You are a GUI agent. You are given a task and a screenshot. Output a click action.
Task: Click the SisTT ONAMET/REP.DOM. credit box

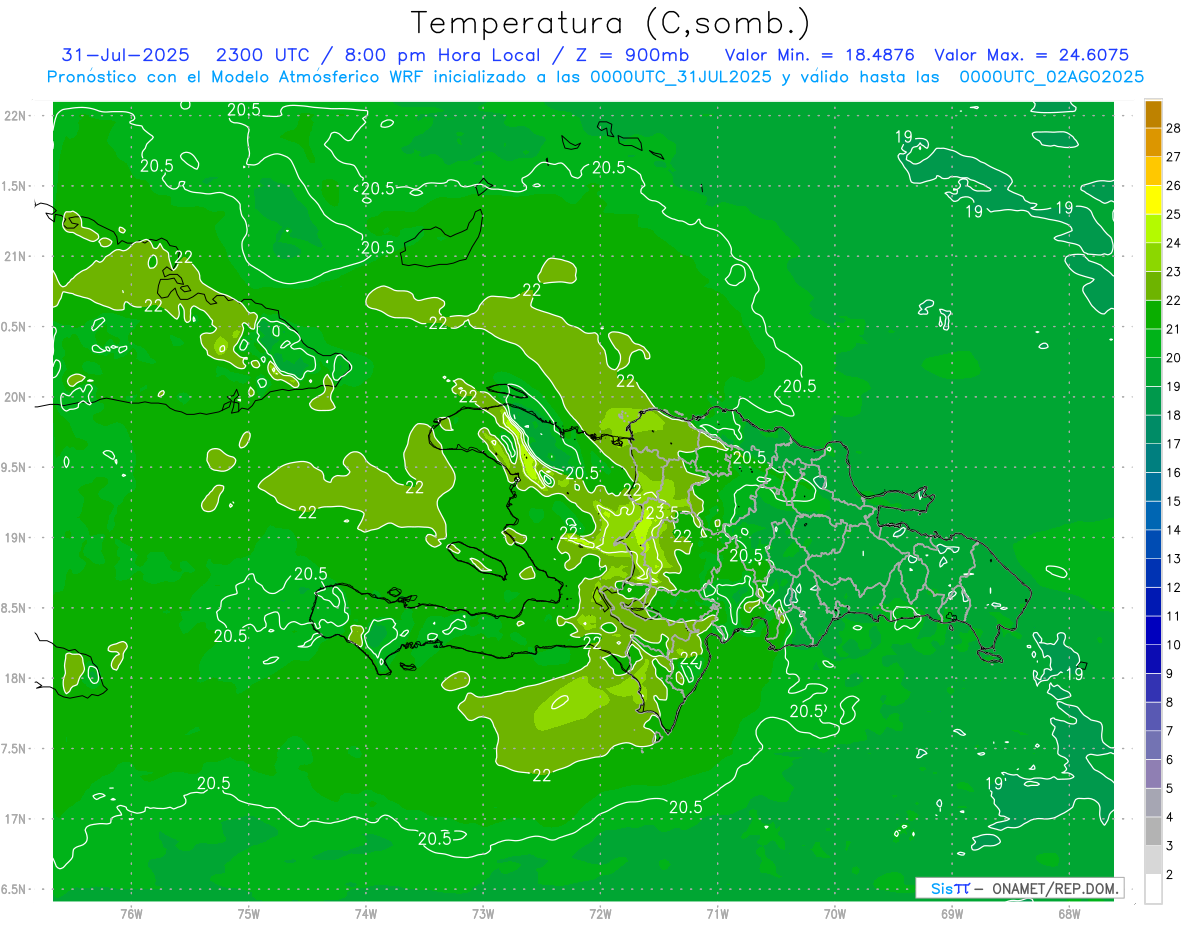click(x=1019, y=888)
